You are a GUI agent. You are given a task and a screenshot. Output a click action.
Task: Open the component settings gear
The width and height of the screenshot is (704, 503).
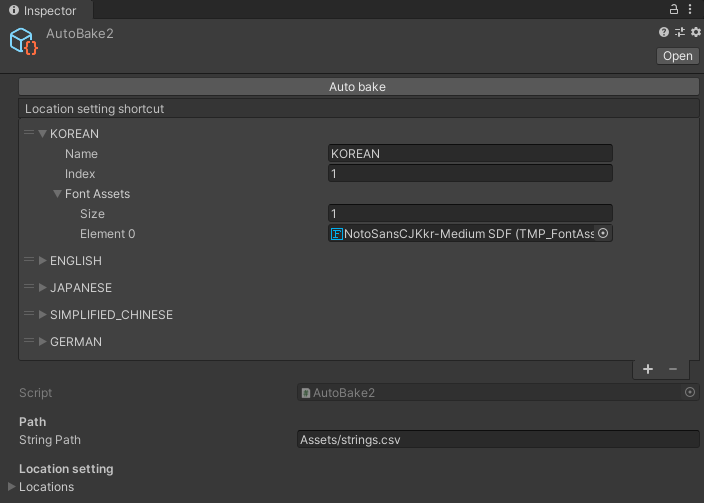coord(695,32)
